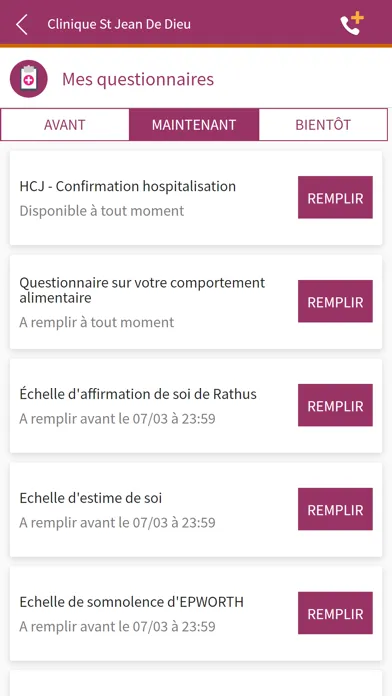The height and width of the screenshot is (696, 392).
Task: Click the Clinique St Jean De Dieu header title
Action: [119, 24]
